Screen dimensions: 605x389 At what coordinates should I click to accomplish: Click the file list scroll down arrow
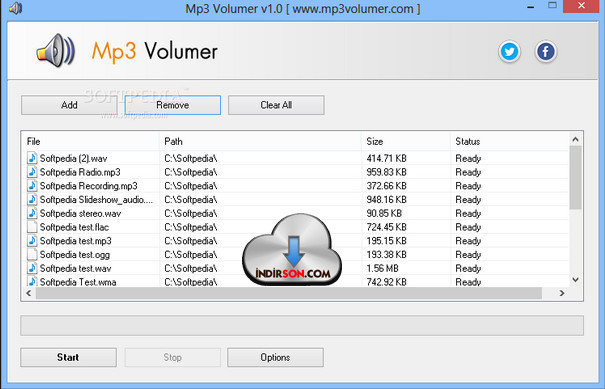[x=575, y=280]
